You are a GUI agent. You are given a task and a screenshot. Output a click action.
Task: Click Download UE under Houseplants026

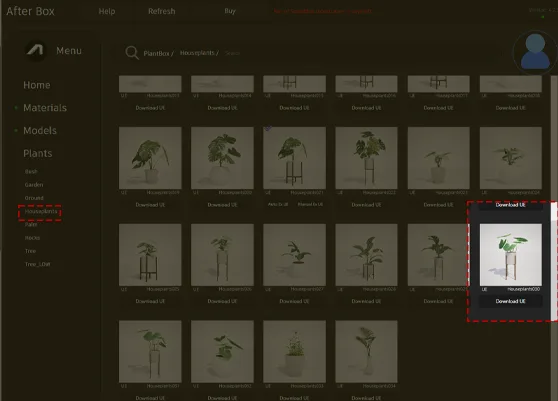(222, 301)
